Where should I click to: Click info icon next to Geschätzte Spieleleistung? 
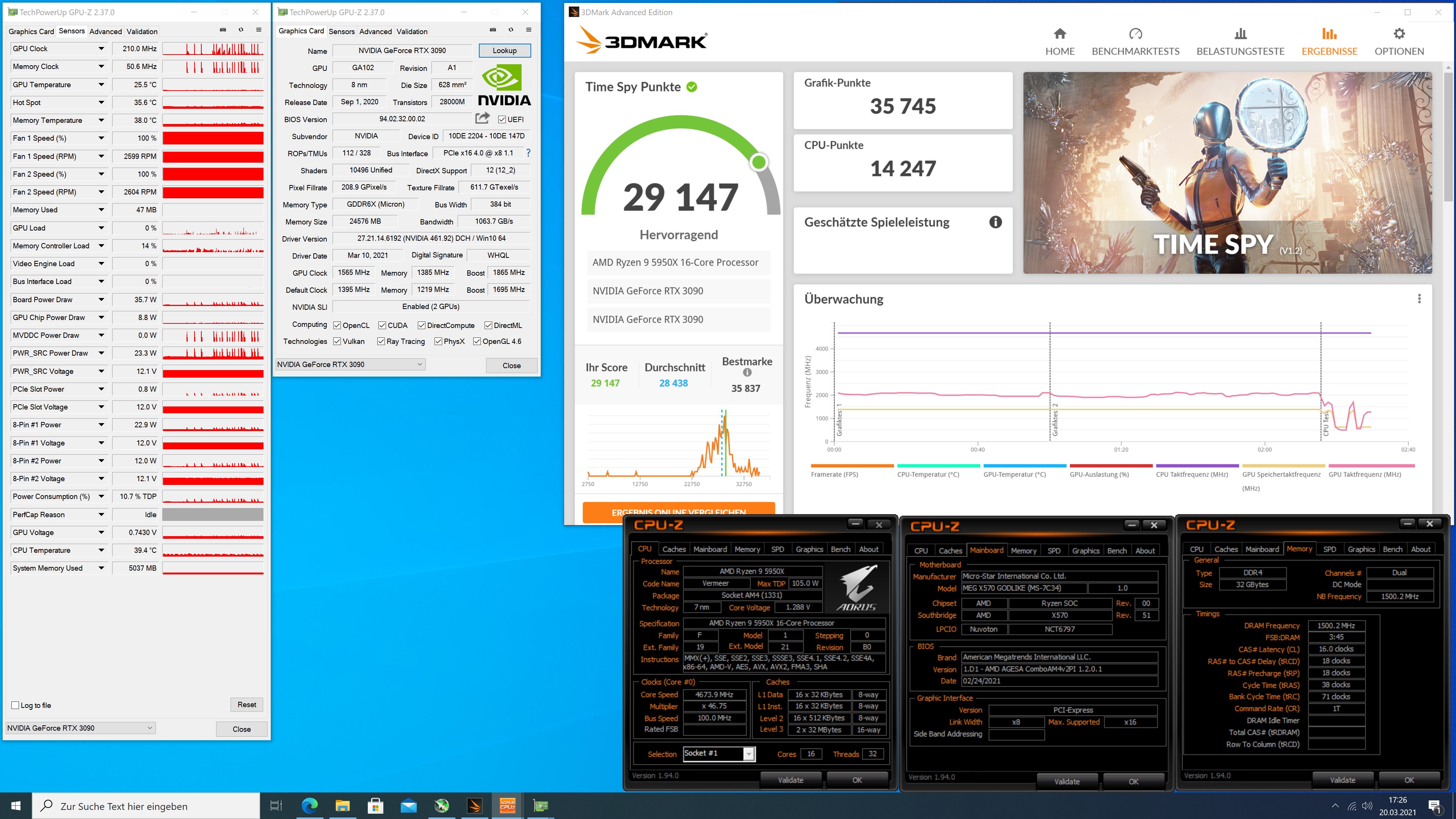coord(995,222)
